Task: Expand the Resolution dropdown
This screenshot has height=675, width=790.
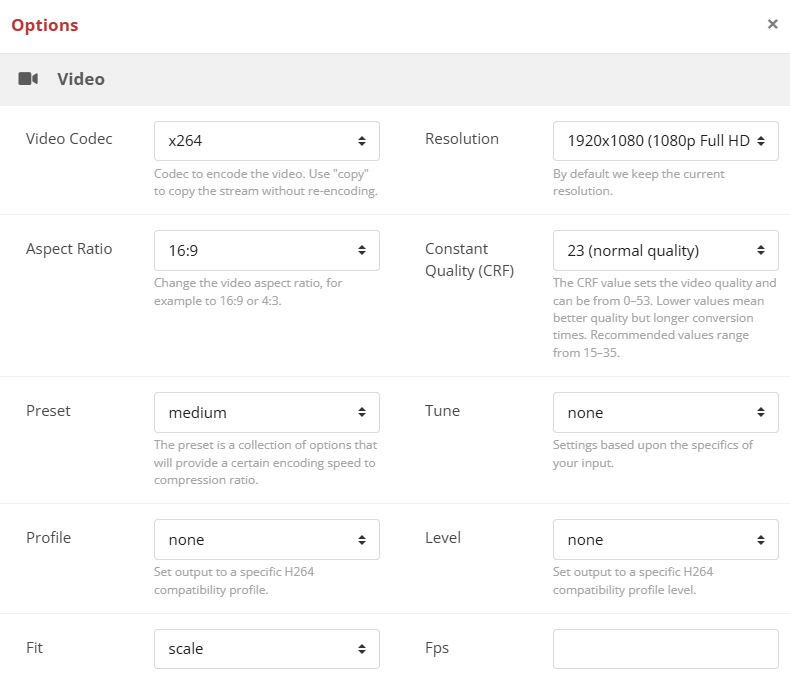Action: (x=665, y=141)
